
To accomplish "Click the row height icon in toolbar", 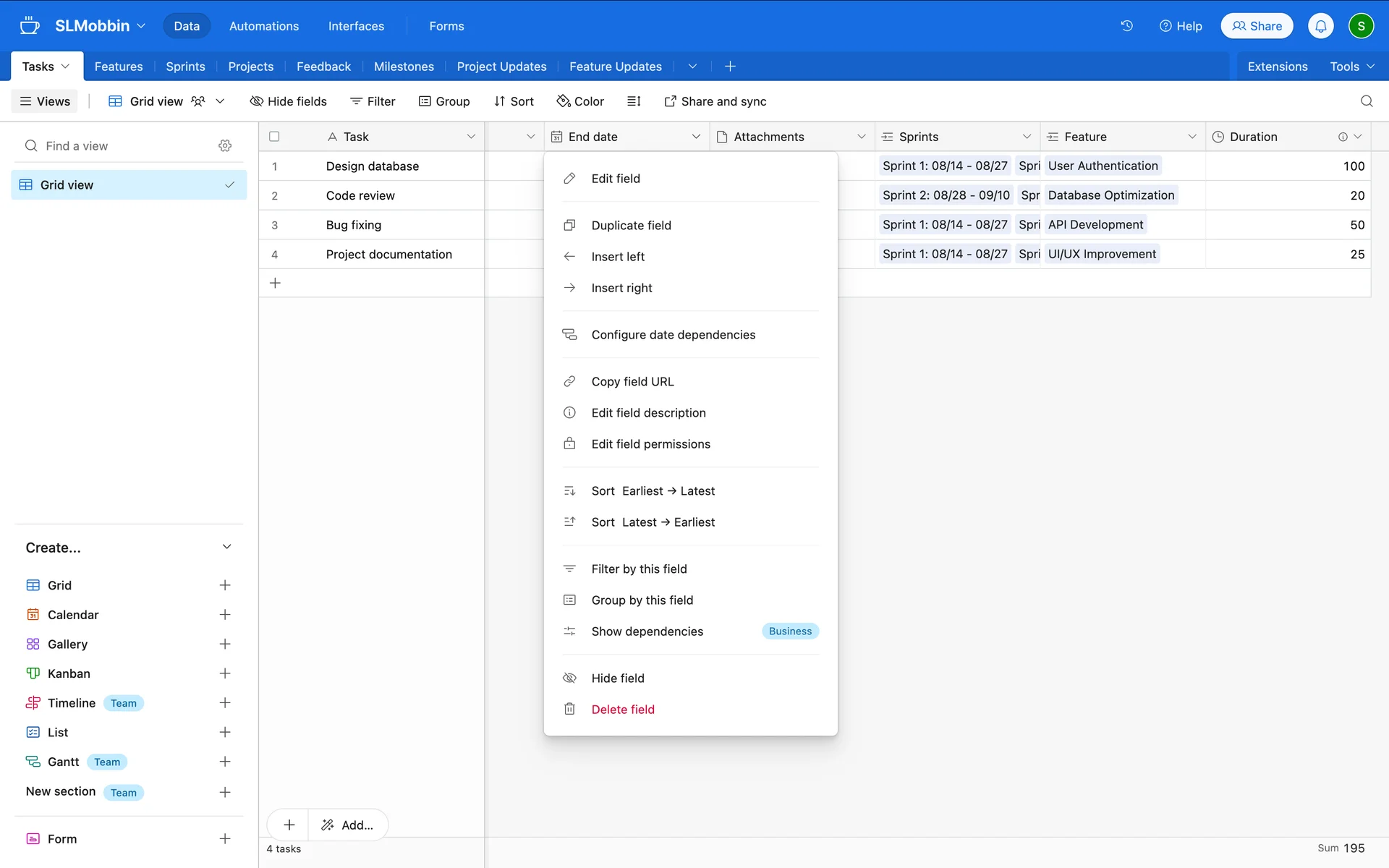I will [x=634, y=101].
